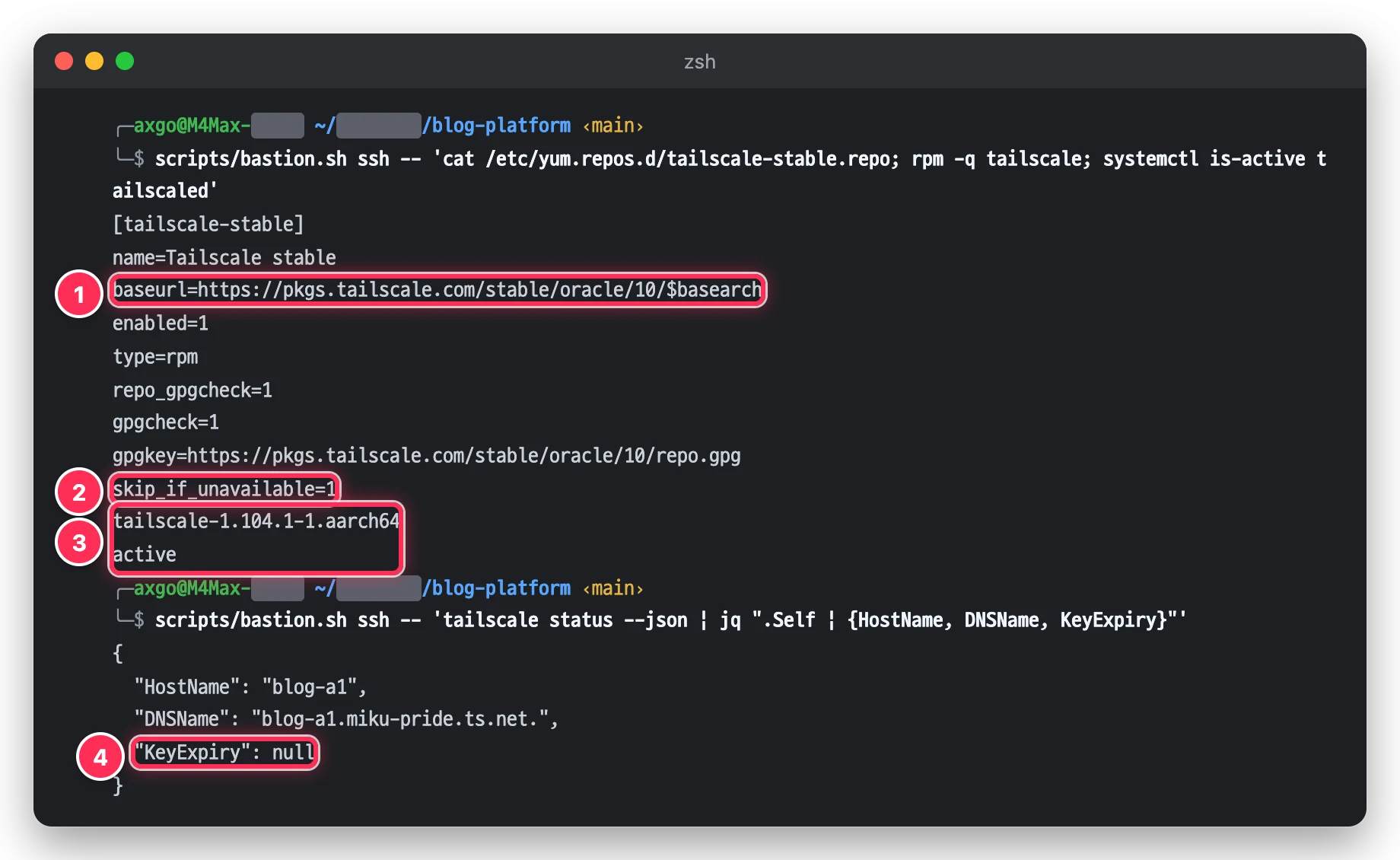Click the yellow minimize window button
The width and height of the screenshot is (1400, 860).
coord(94,61)
